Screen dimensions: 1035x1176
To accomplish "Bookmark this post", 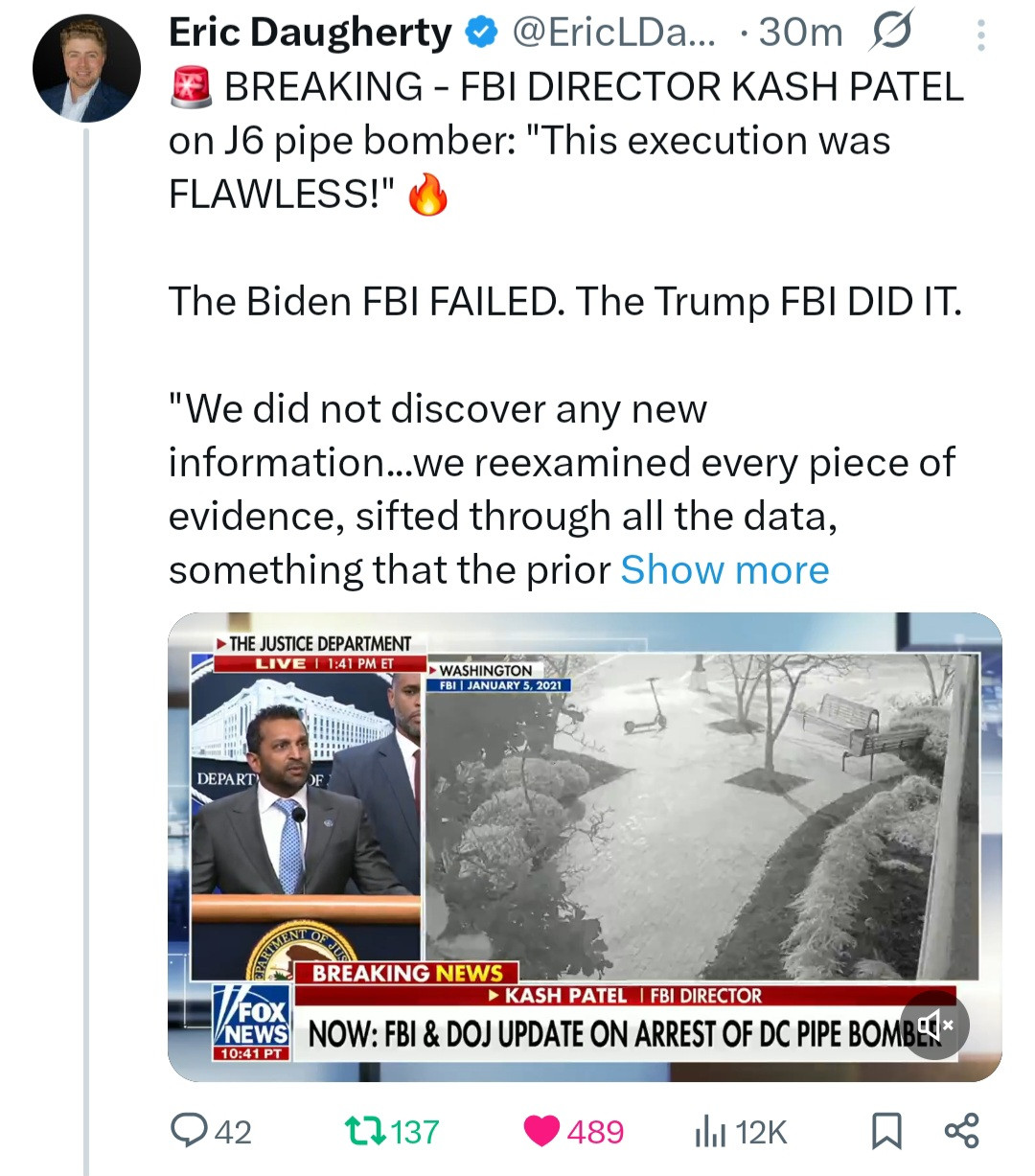I will (x=886, y=1132).
